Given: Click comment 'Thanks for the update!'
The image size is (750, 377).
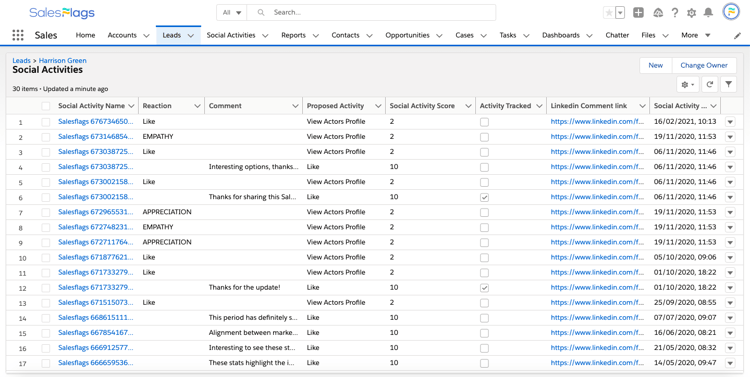Looking at the screenshot, I should coord(244,288).
